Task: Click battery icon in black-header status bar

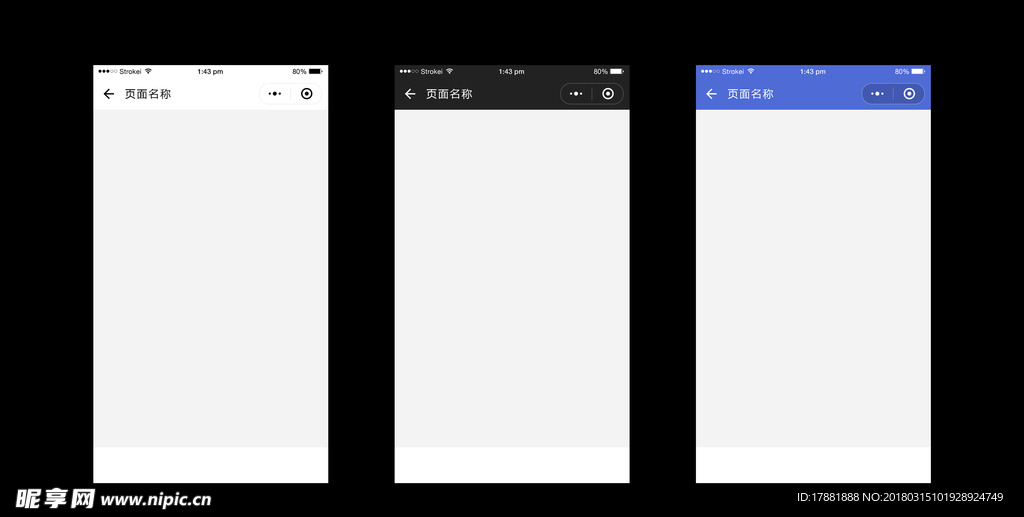Action: (617, 71)
